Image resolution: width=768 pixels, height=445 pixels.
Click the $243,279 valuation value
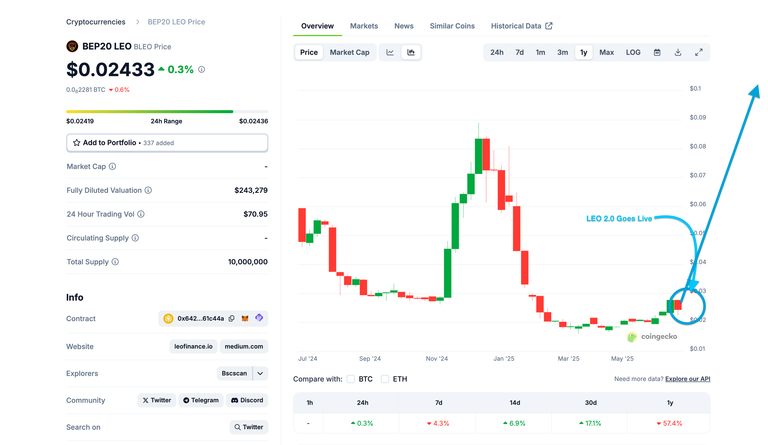(x=251, y=190)
